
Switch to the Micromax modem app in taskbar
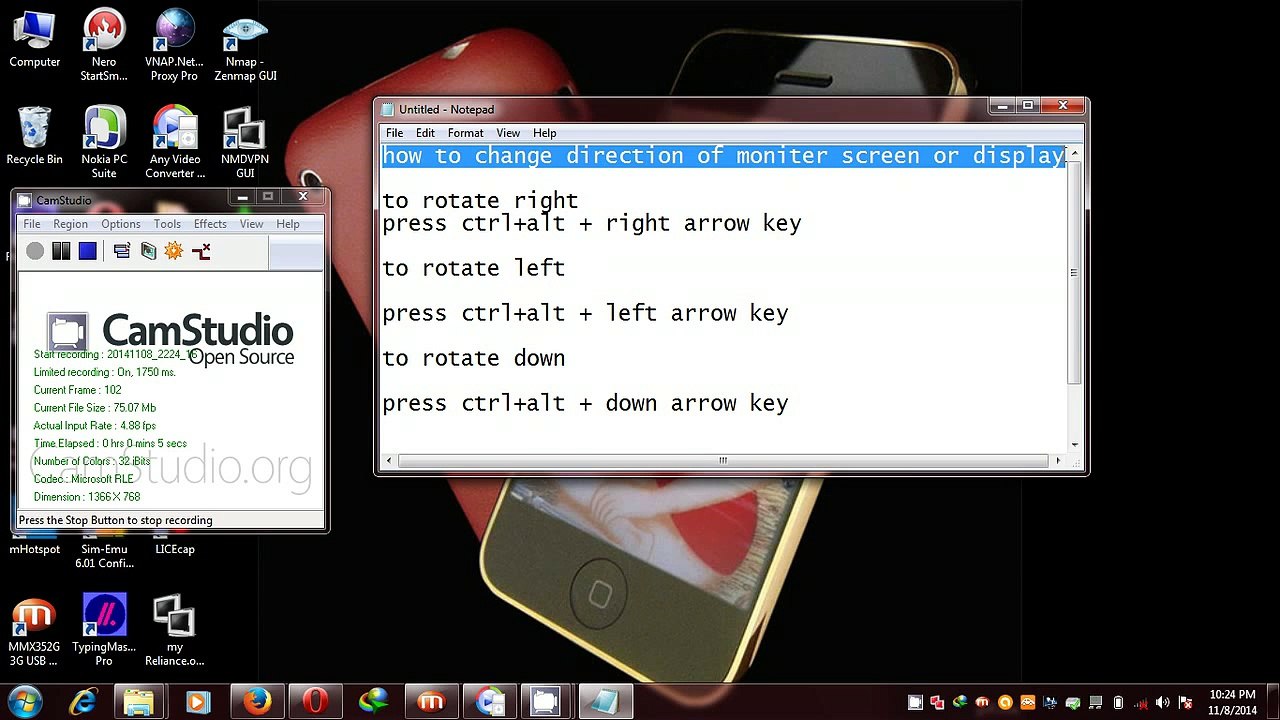tap(431, 702)
